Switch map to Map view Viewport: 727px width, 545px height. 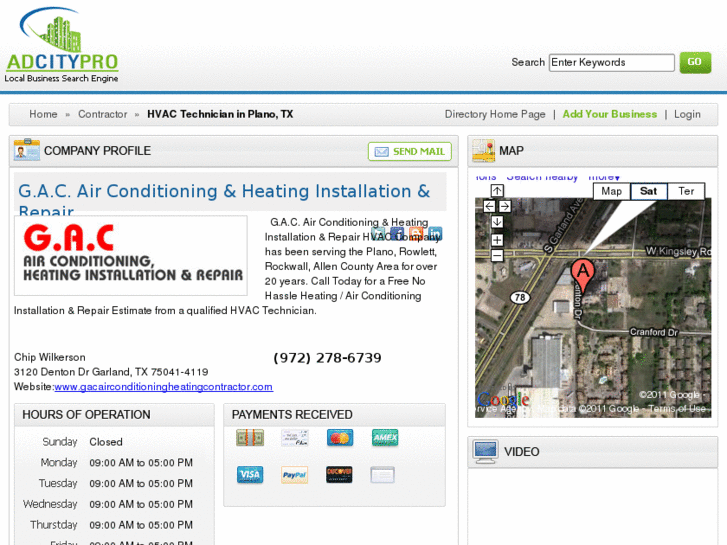[x=612, y=191]
